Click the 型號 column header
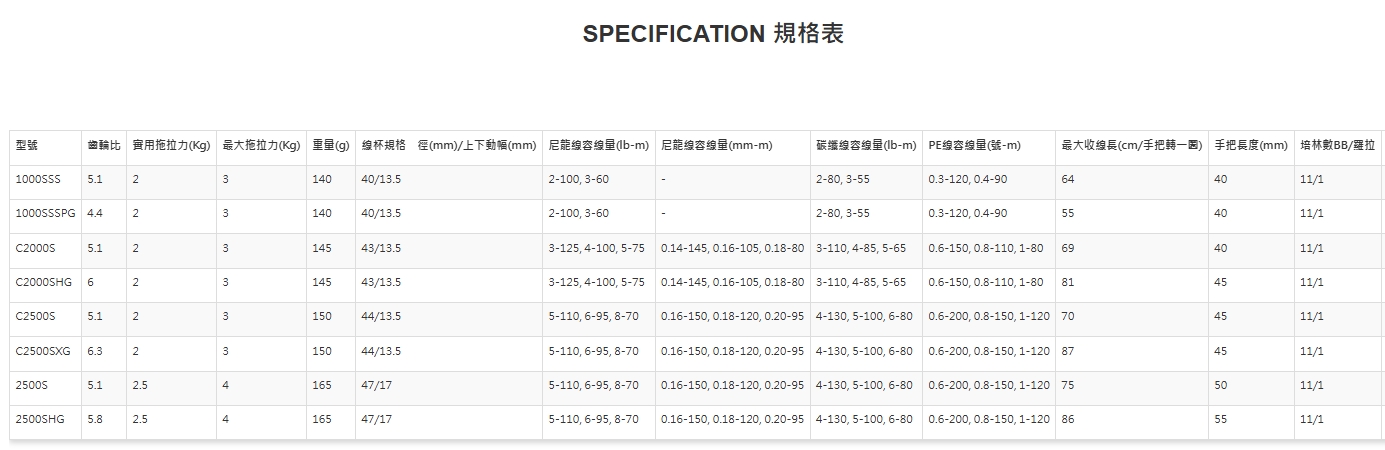Viewport: 1385px width, 450px height. 27,146
